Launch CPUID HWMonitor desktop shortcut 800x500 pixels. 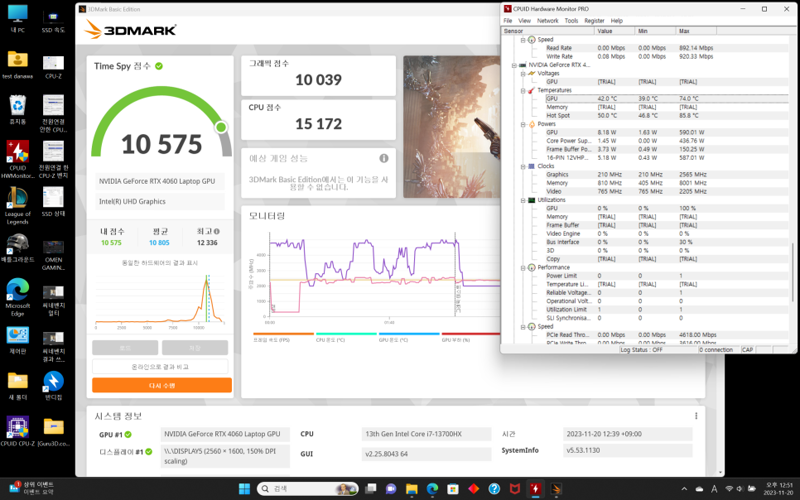[17, 159]
